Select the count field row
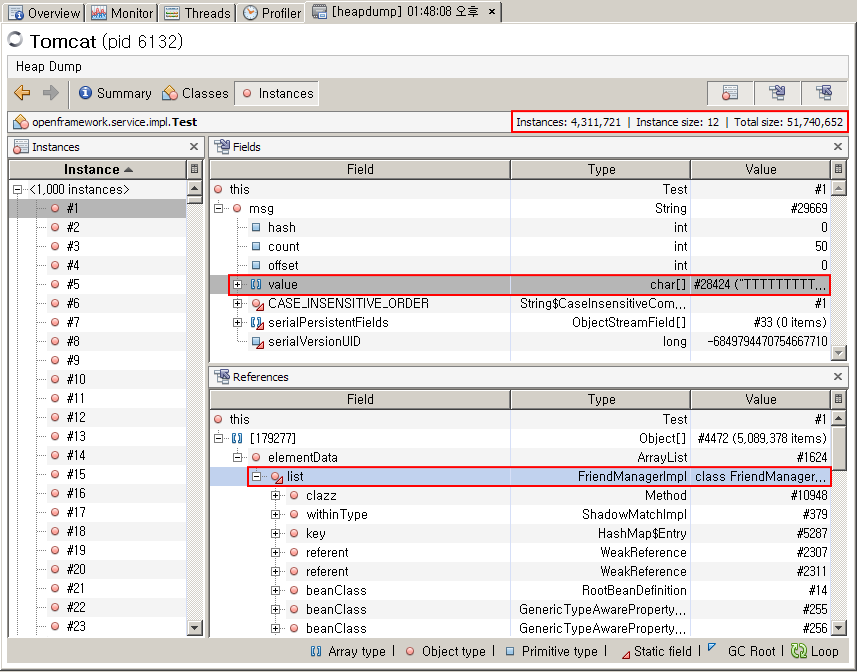Screen dimensions: 857x672 pyautogui.click(x=520, y=246)
